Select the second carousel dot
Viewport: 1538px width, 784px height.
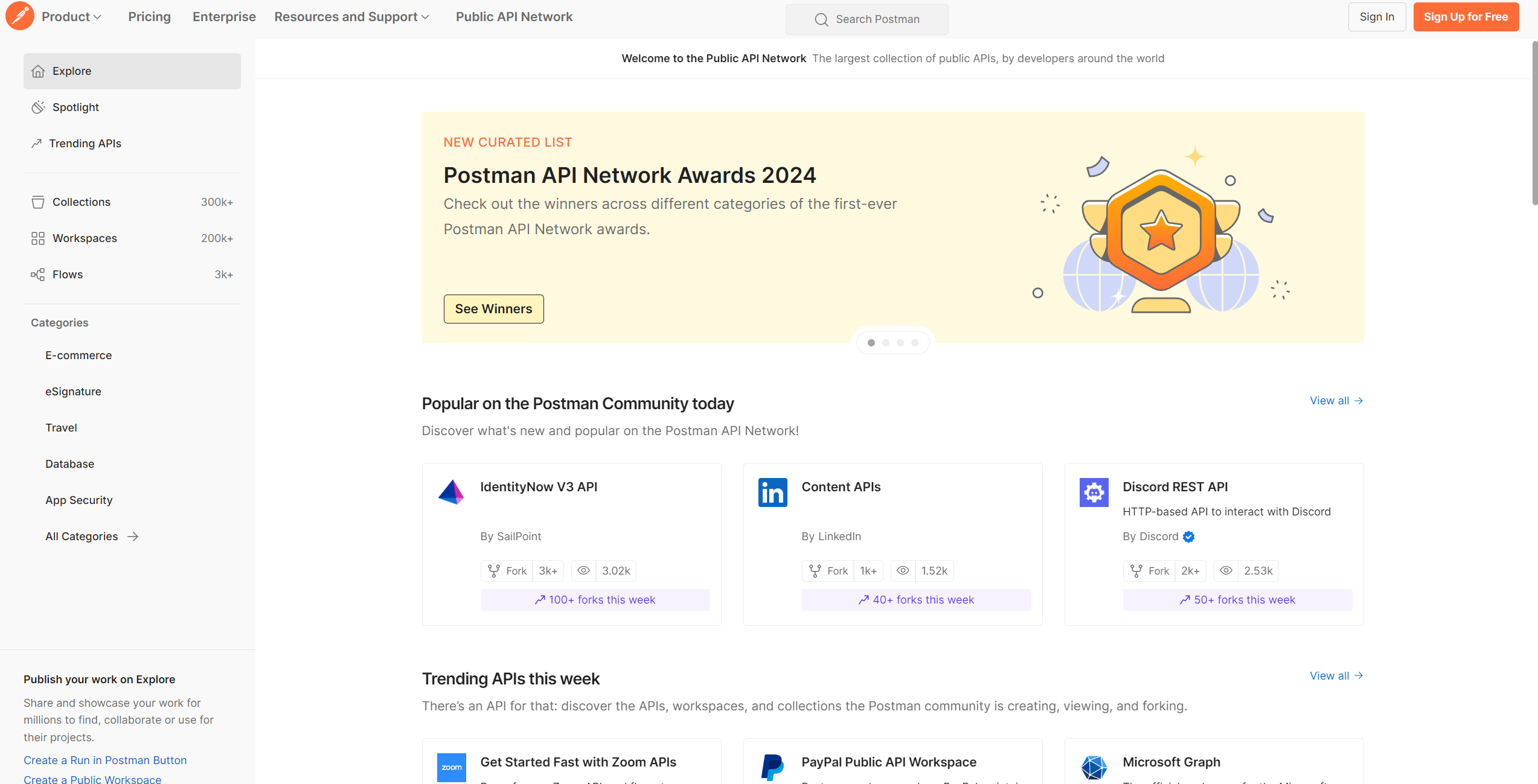pos(886,343)
